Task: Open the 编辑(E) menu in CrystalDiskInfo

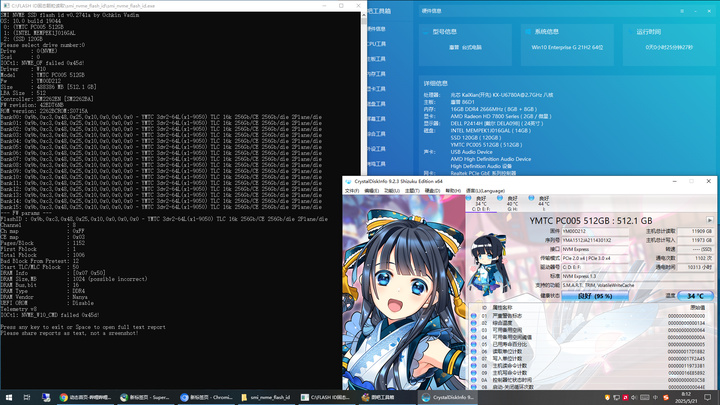Action: point(371,191)
